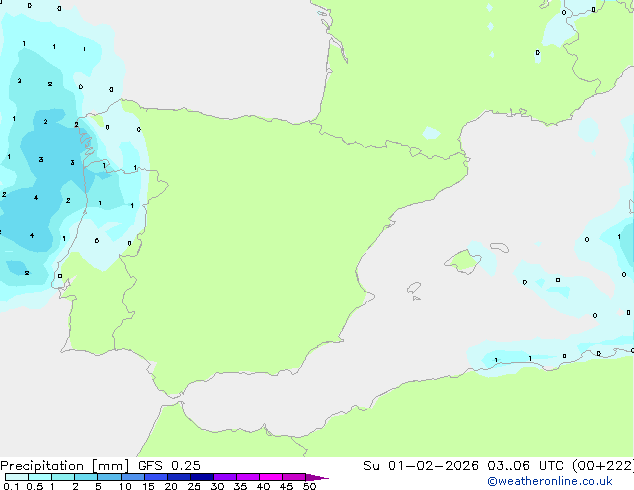
Task: Click the legend value label '50'
Action: tap(309, 486)
